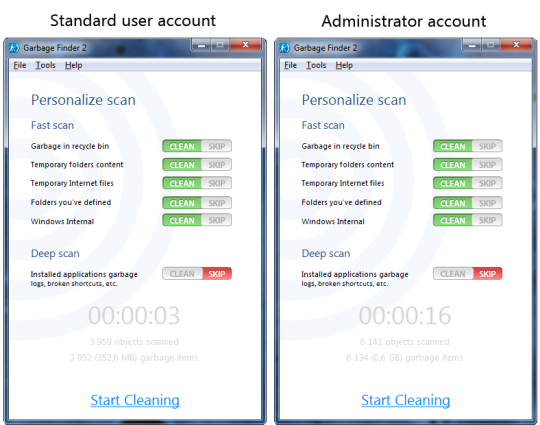Viewport: 540px width, 425px height.
Task: Minimize the Administrator Garbage Finder window
Action: point(472,45)
